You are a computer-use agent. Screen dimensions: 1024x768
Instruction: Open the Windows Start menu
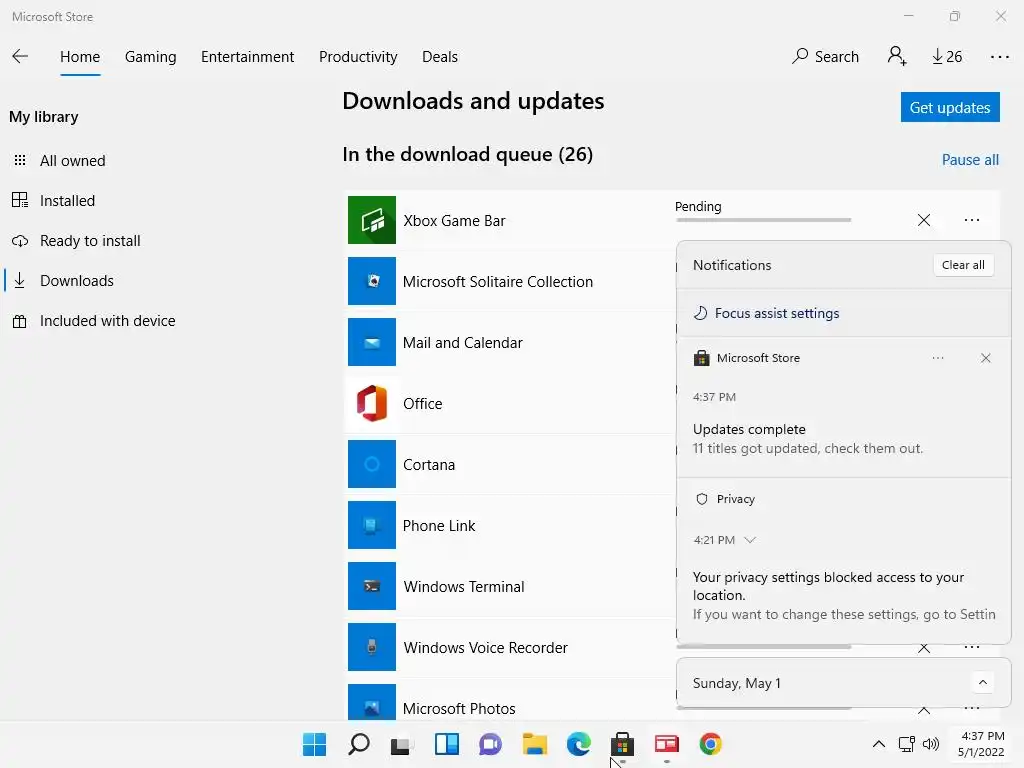coord(314,744)
